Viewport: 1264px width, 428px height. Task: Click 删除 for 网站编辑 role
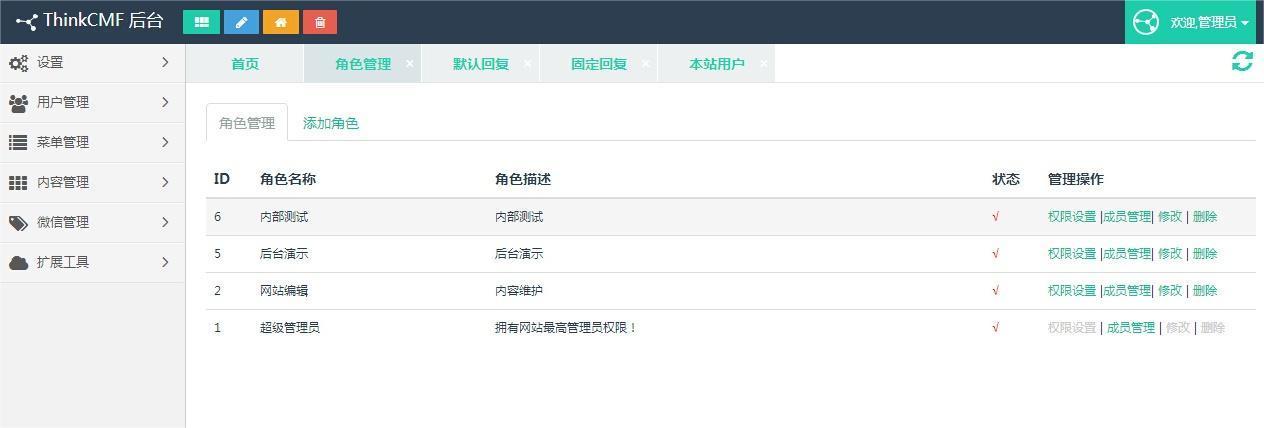click(1205, 291)
